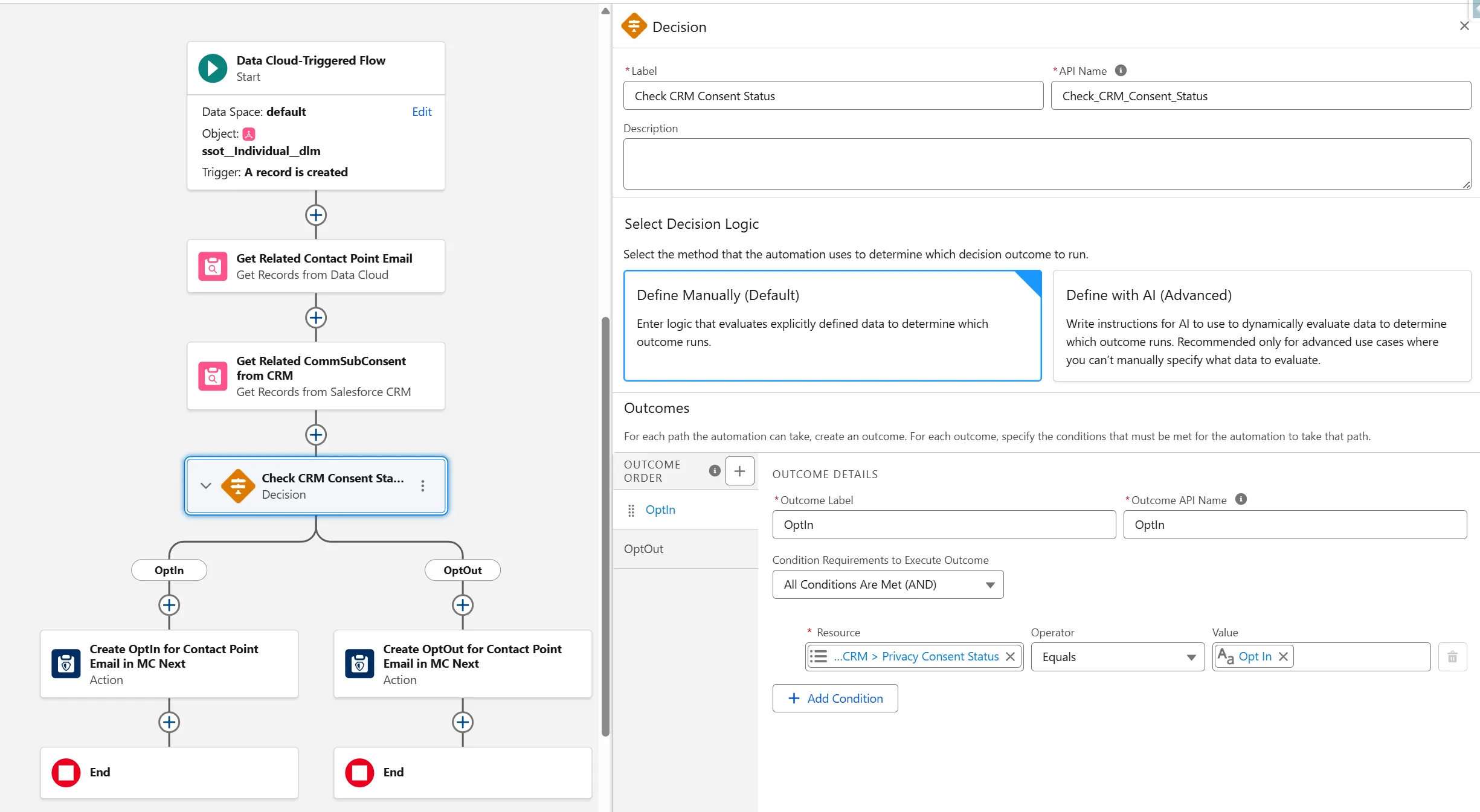Click the Get Related Contact Point Email node icon
The width and height of the screenshot is (1480, 812).
point(213,266)
